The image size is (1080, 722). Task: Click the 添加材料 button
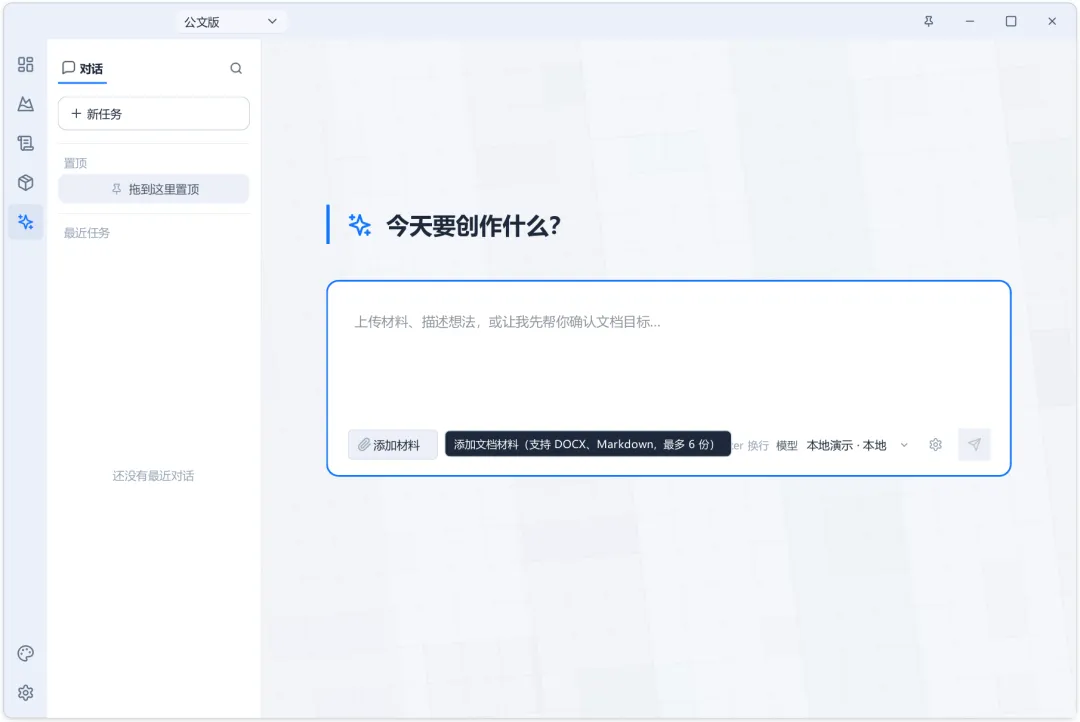click(x=393, y=445)
